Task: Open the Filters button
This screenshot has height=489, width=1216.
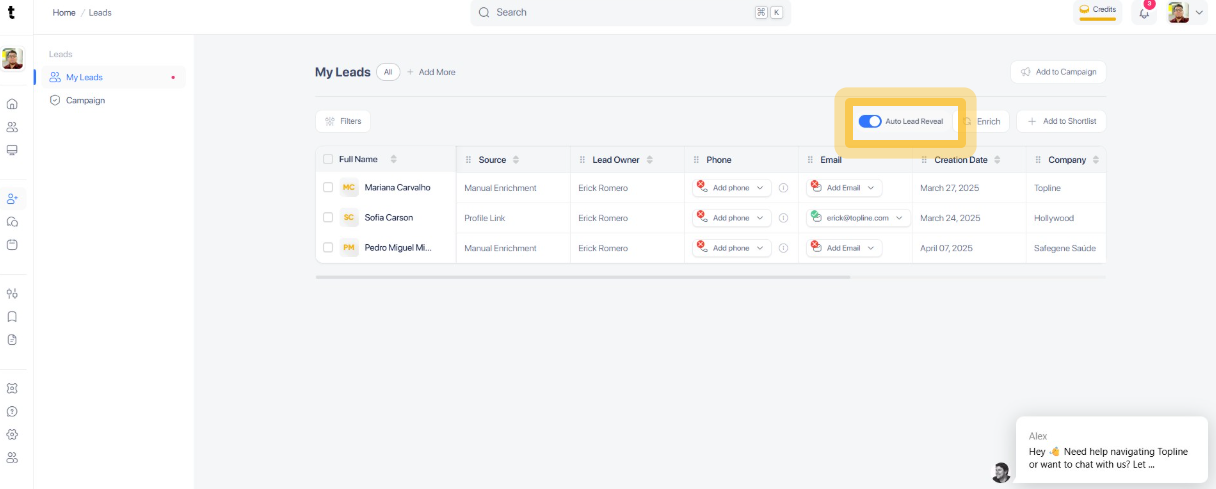Action: coord(343,121)
